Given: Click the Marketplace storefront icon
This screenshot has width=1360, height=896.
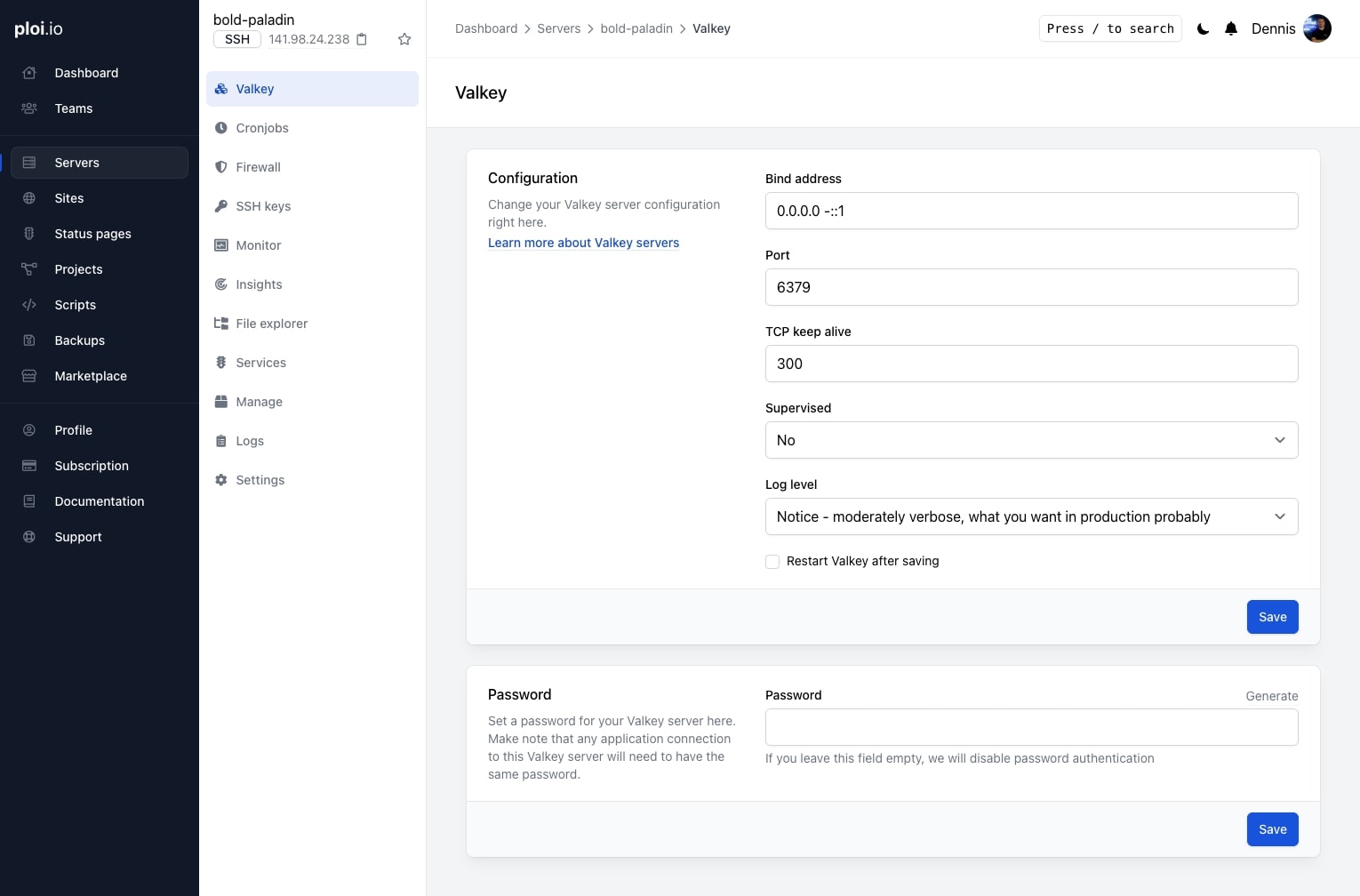Looking at the screenshot, I should 29,376.
